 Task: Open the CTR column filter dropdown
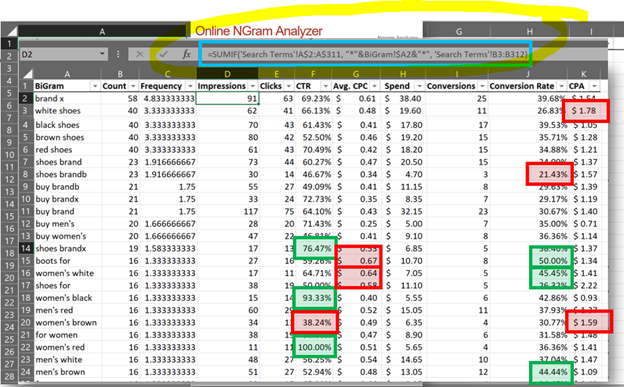pyautogui.click(x=326, y=86)
